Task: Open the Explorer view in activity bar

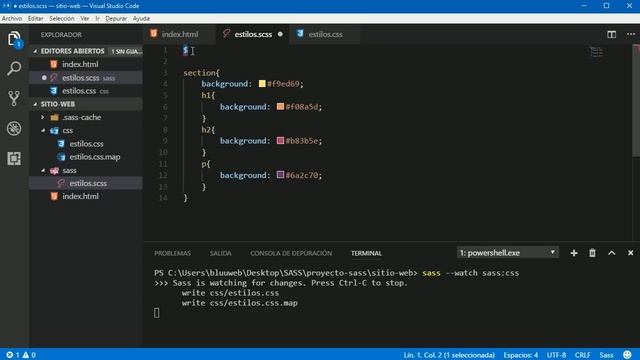Action: coord(14,39)
